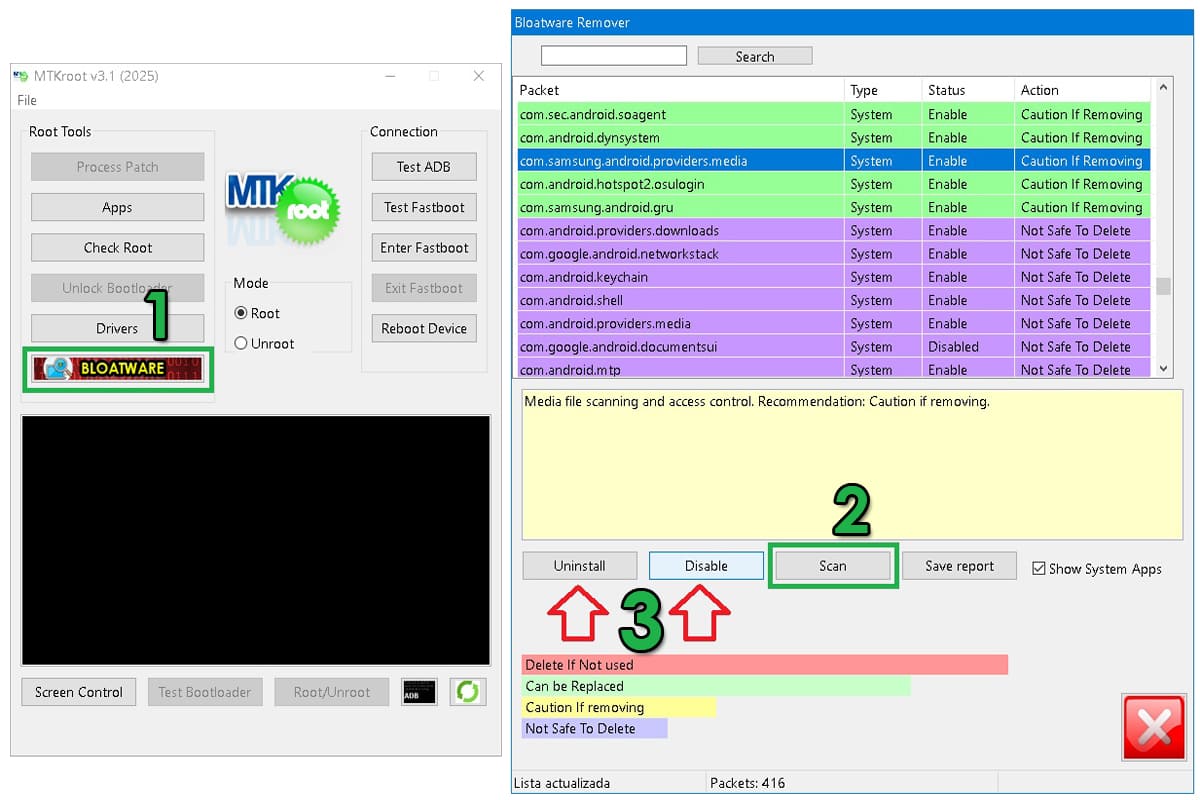Select the com.google.android.networkstack row

click(x=833, y=254)
